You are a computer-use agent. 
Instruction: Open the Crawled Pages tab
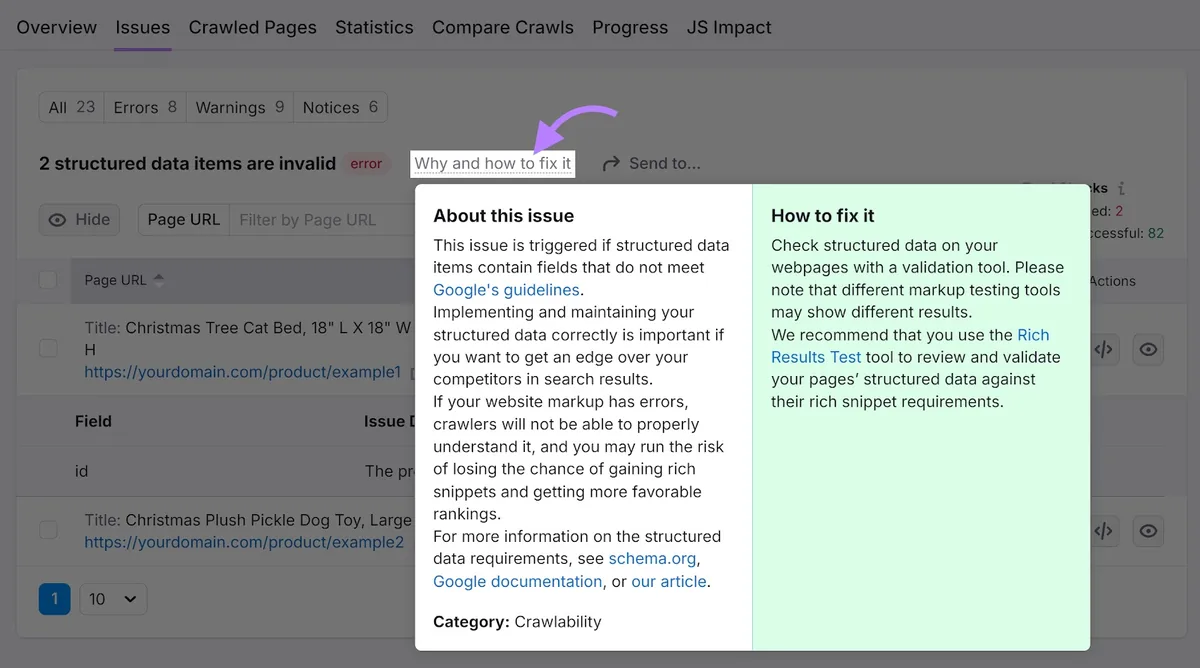point(253,27)
